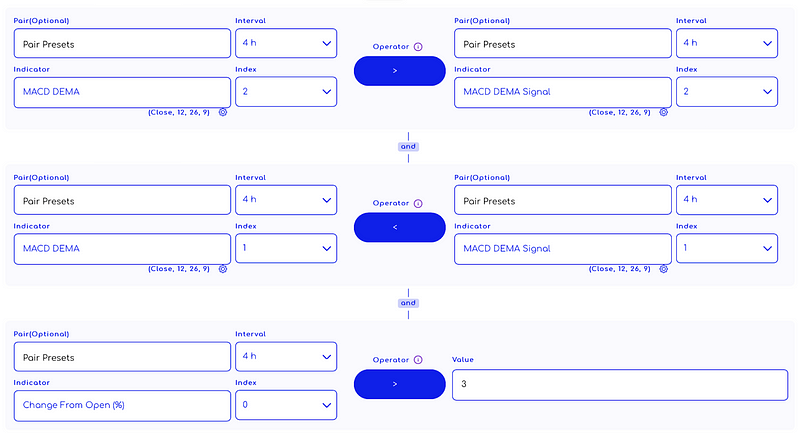800x435 pixels.
Task: Click Operator info icon in second condition
Action: pos(418,203)
